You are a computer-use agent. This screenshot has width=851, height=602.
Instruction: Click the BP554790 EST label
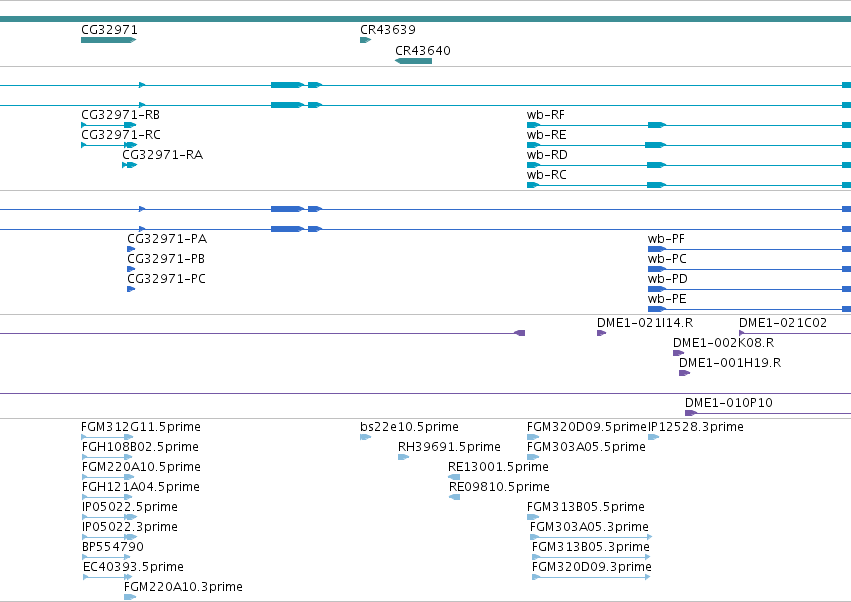point(113,547)
